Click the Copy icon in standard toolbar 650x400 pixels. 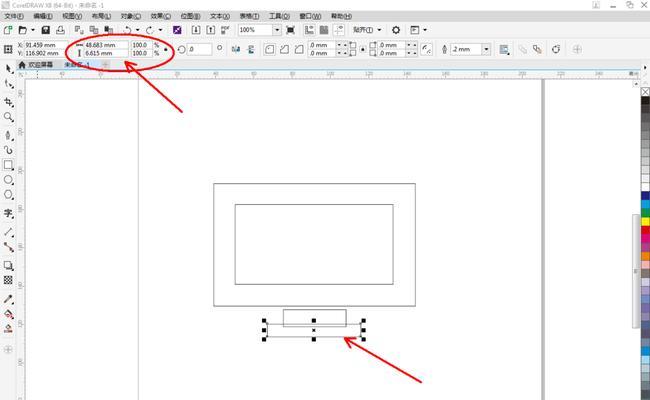pos(94,30)
